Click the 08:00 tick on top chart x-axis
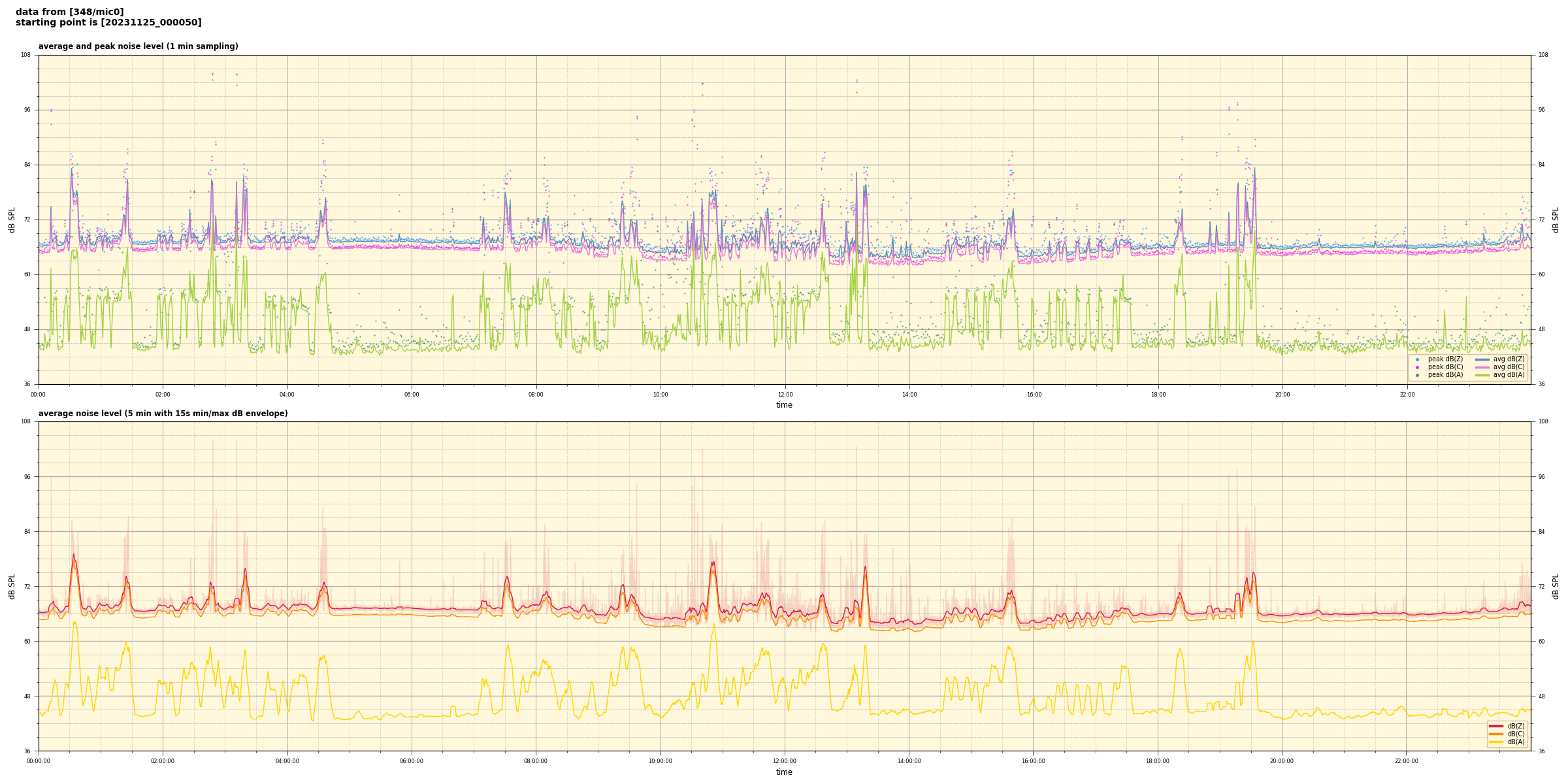The height and width of the screenshot is (784, 1568). coord(536,395)
